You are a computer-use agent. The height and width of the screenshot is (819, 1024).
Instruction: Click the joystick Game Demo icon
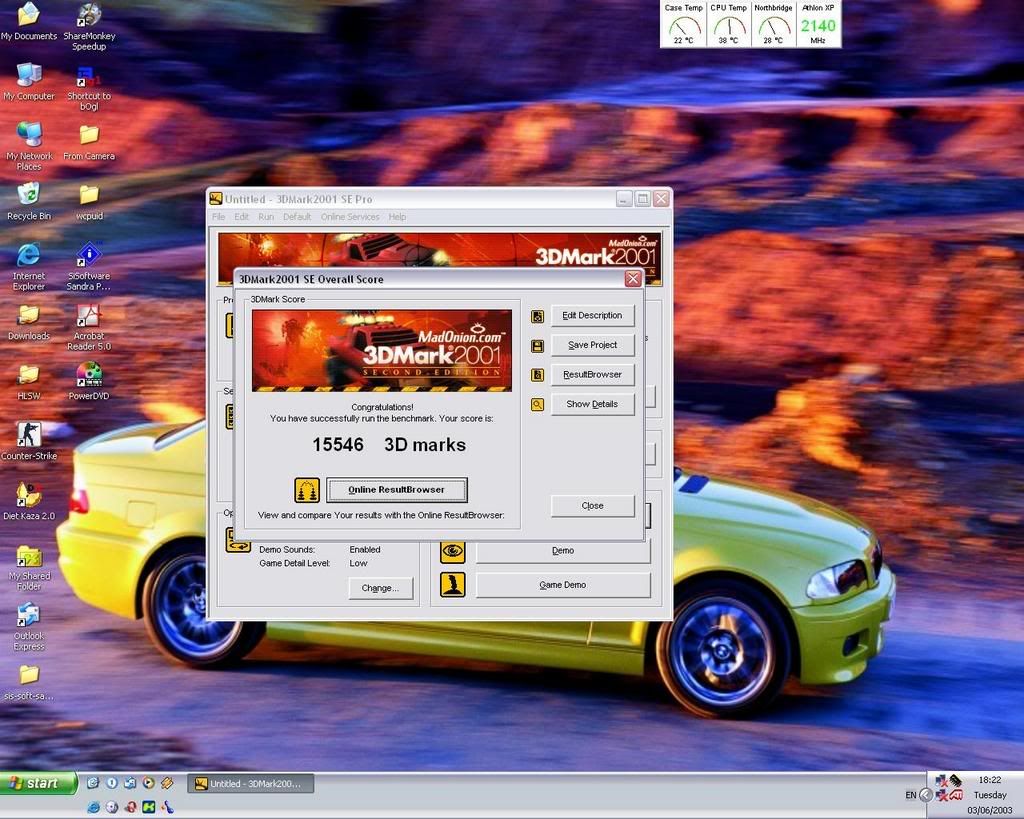tap(452, 585)
